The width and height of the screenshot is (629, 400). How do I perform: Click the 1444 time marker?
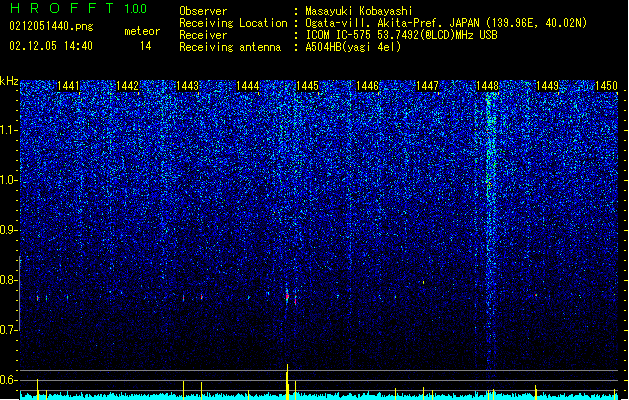[248, 86]
